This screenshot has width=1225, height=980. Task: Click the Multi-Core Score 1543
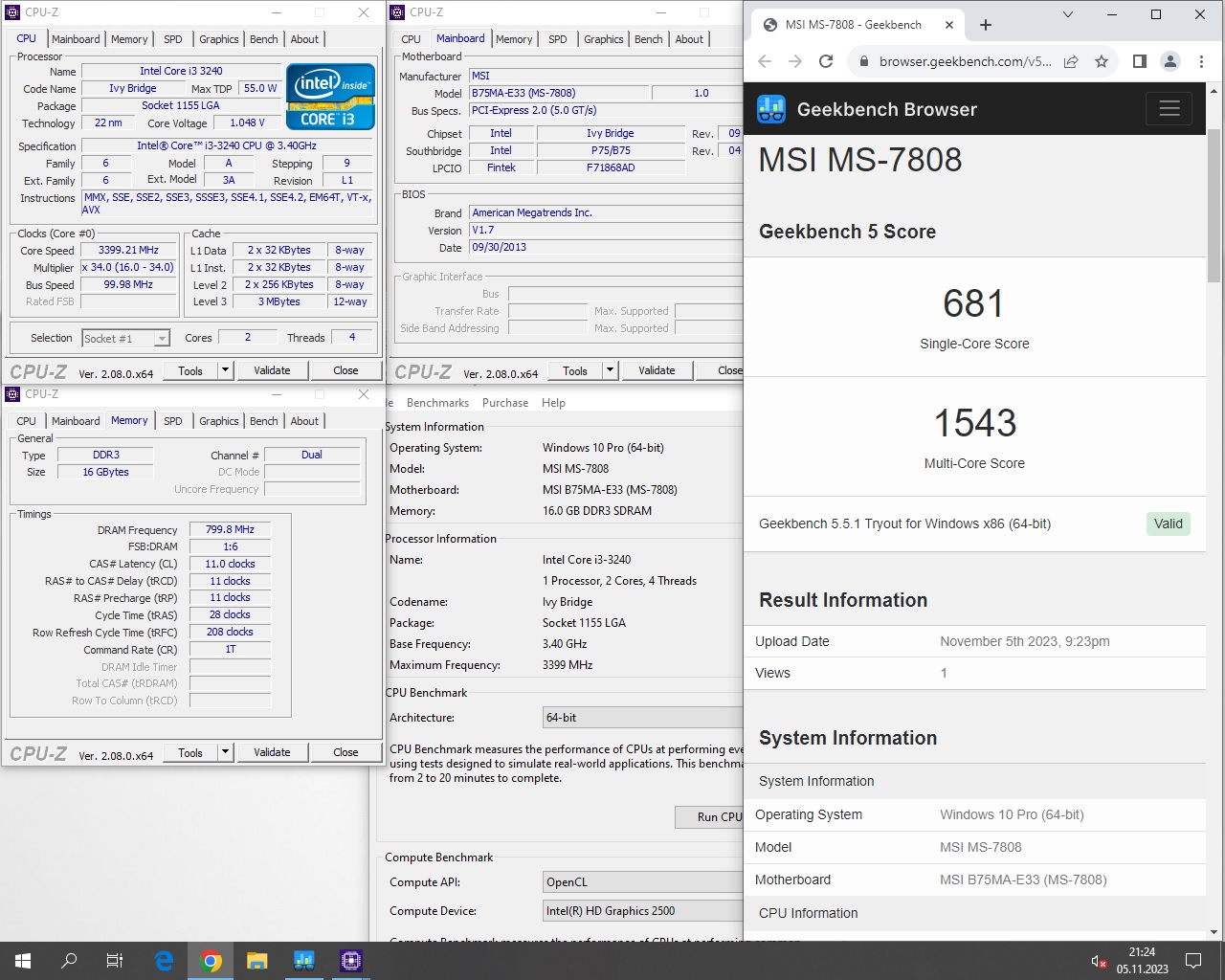(x=974, y=423)
